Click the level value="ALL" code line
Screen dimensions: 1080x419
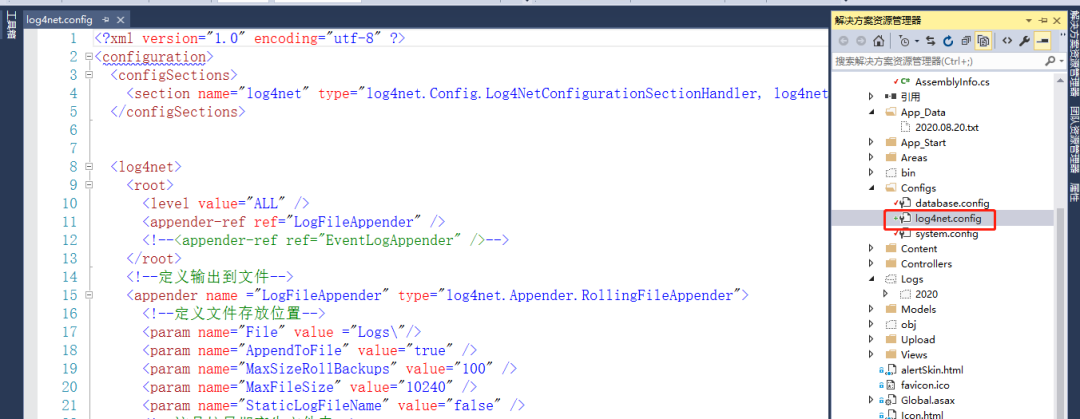(226, 203)
